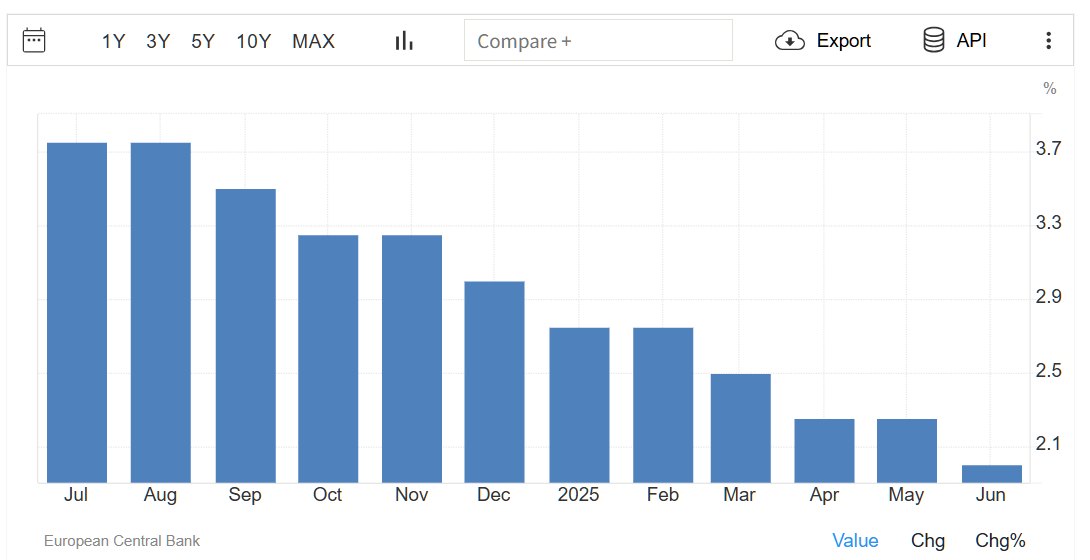
Task: Click the short Jun bar
Action: pyautogui.click(x=992, y=474)
